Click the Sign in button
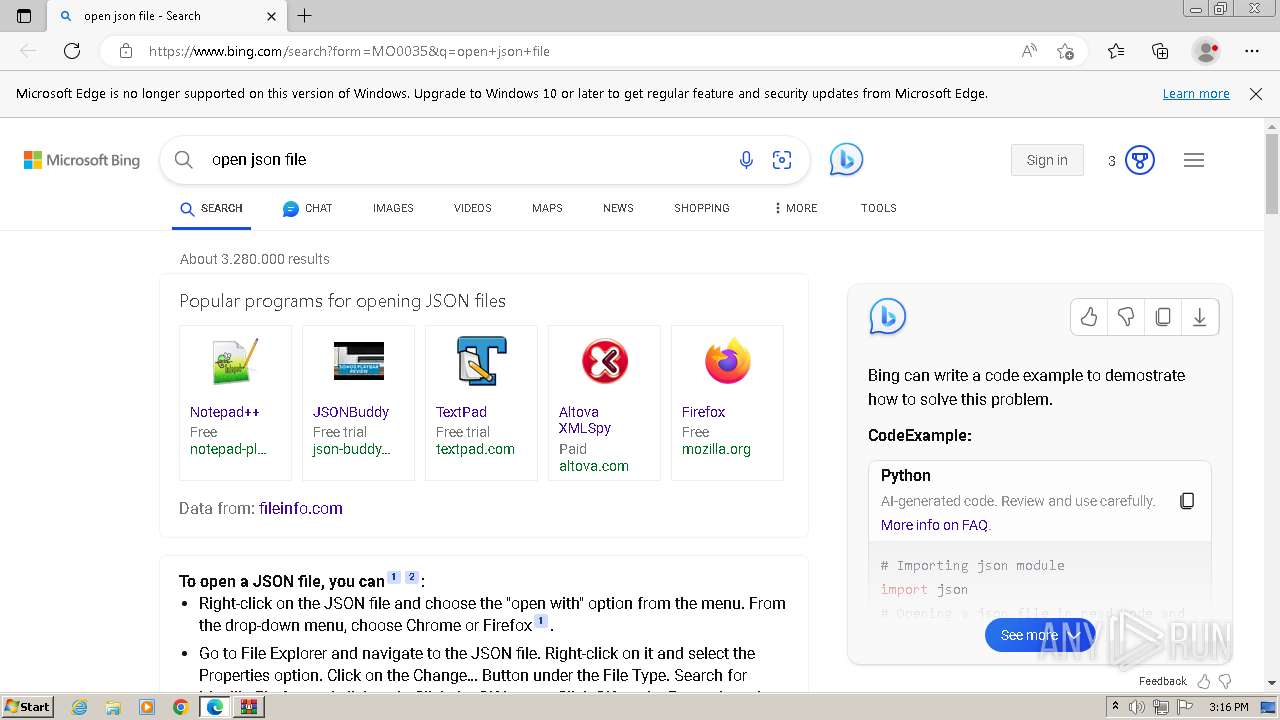Image resolution: width=1280 pixels, height=720 pixels. (x=1047, y=160)
